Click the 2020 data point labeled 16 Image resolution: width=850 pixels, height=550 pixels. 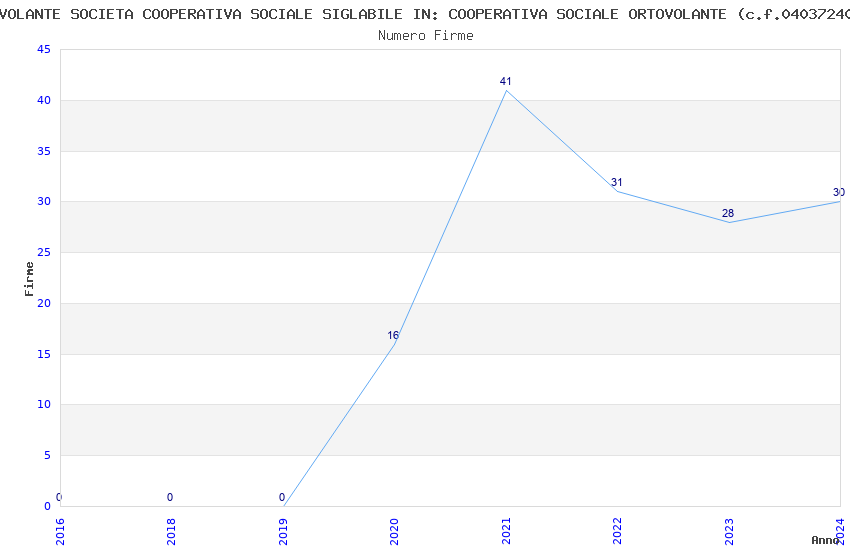pyautogui.click(x=395, y=344)
